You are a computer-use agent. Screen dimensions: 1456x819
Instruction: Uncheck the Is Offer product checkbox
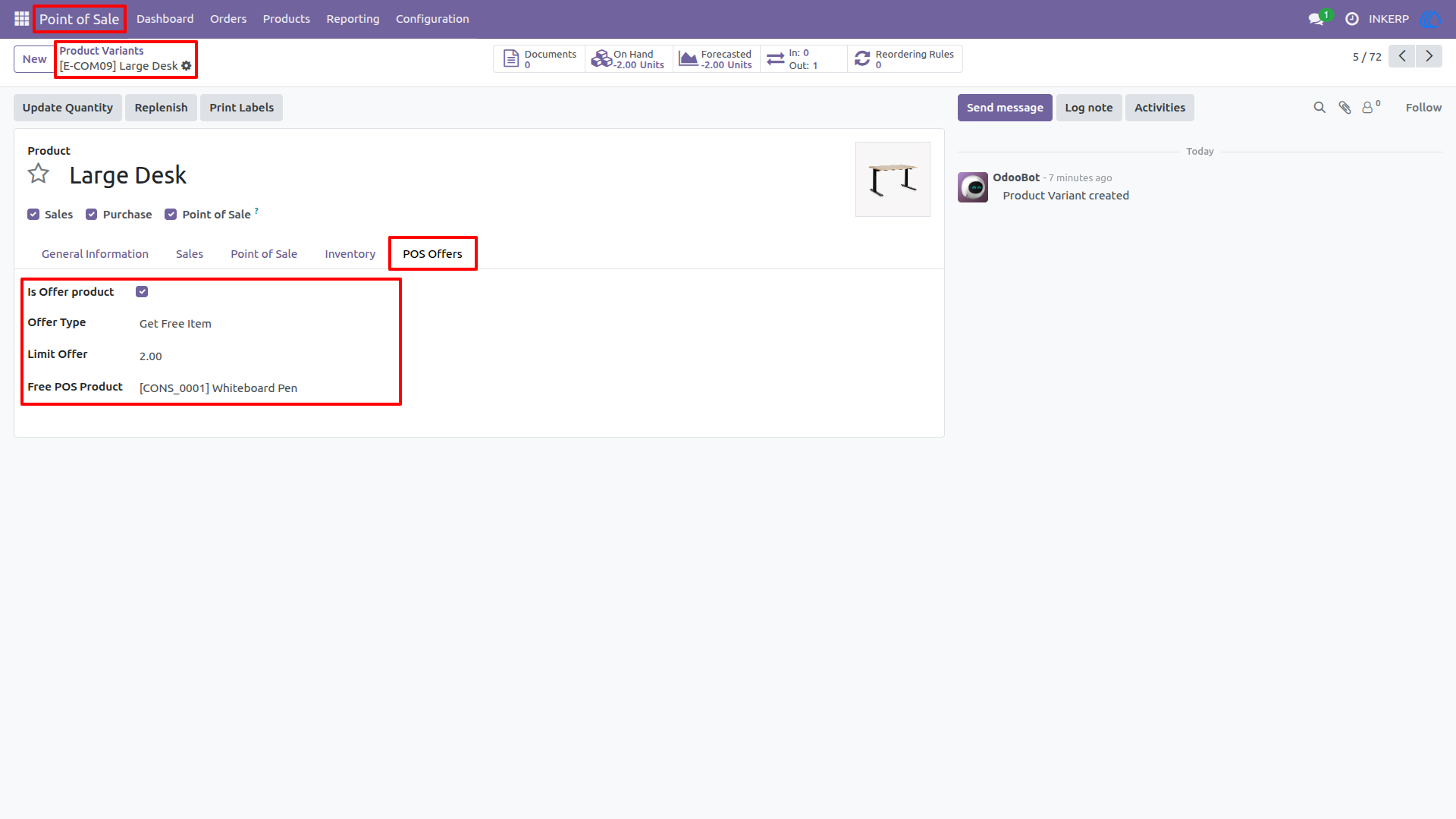142,292
